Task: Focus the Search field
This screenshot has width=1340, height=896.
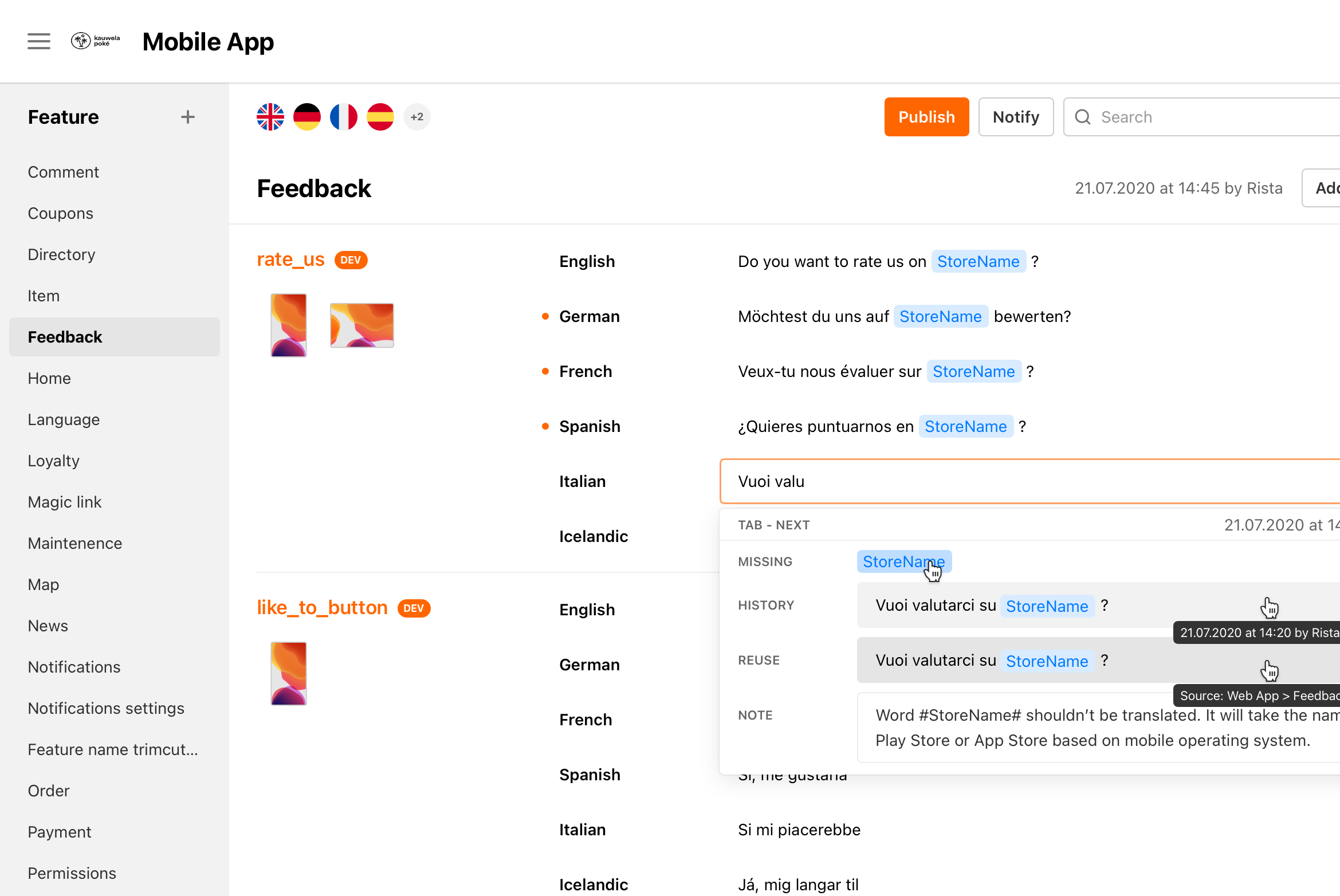Action: coord(1202,117)
